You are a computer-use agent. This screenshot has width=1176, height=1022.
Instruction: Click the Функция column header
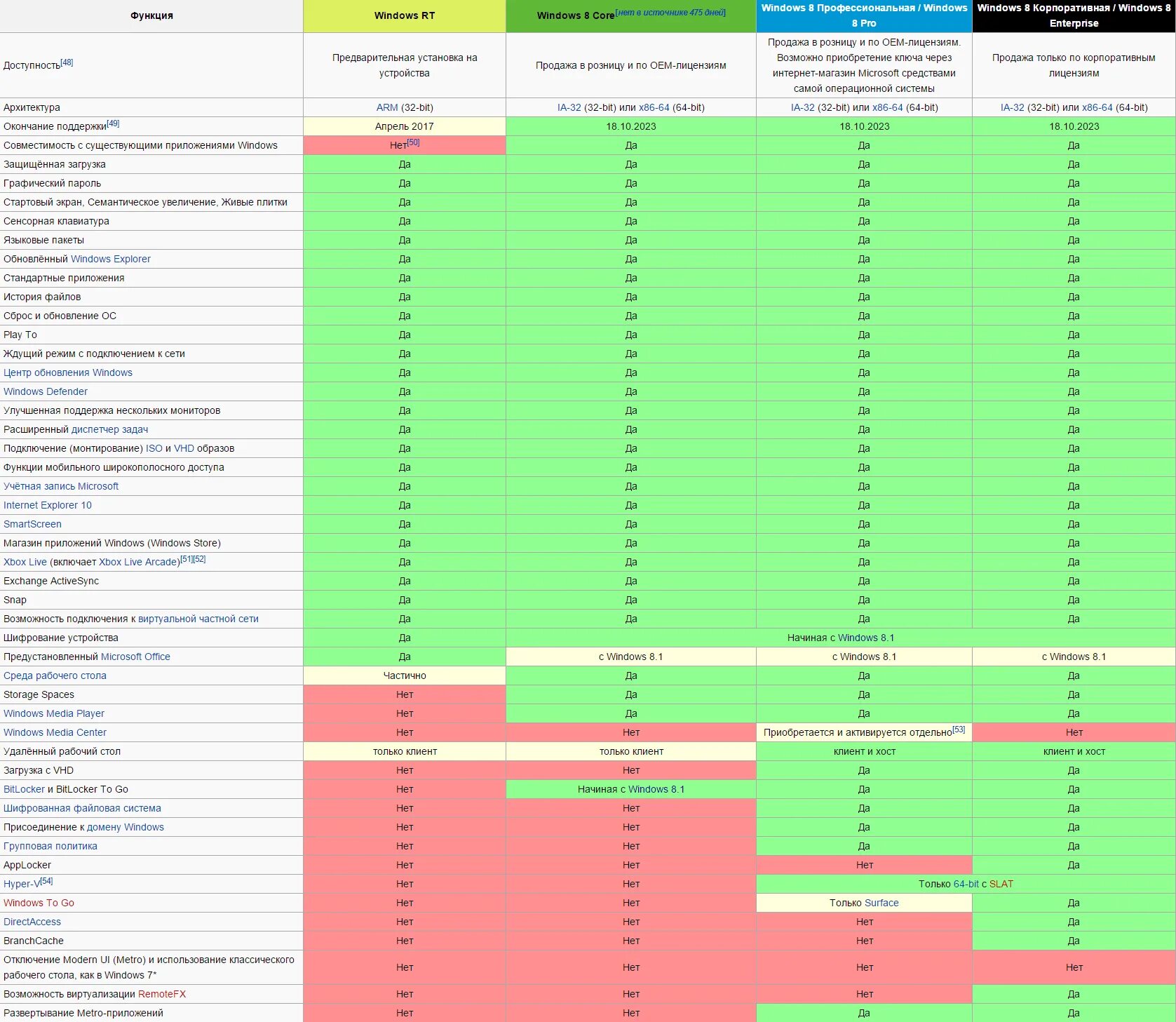(x=151, y=15)
